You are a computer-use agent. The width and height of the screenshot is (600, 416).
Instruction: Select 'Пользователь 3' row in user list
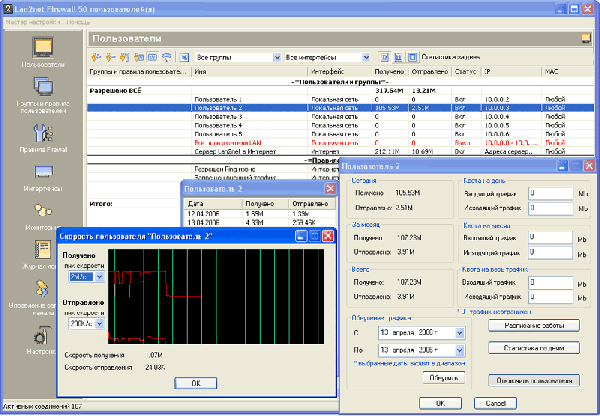[218, 117]
